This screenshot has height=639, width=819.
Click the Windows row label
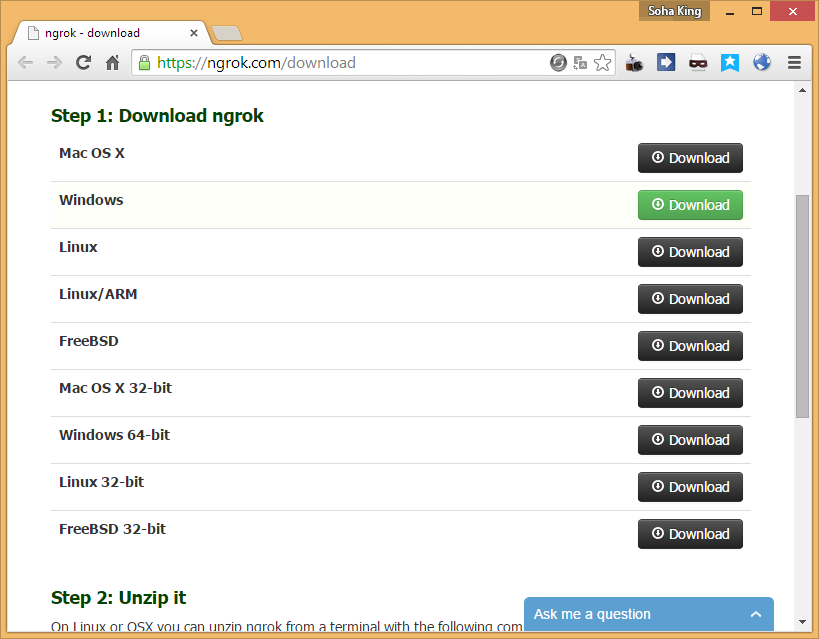pos(91,200)
